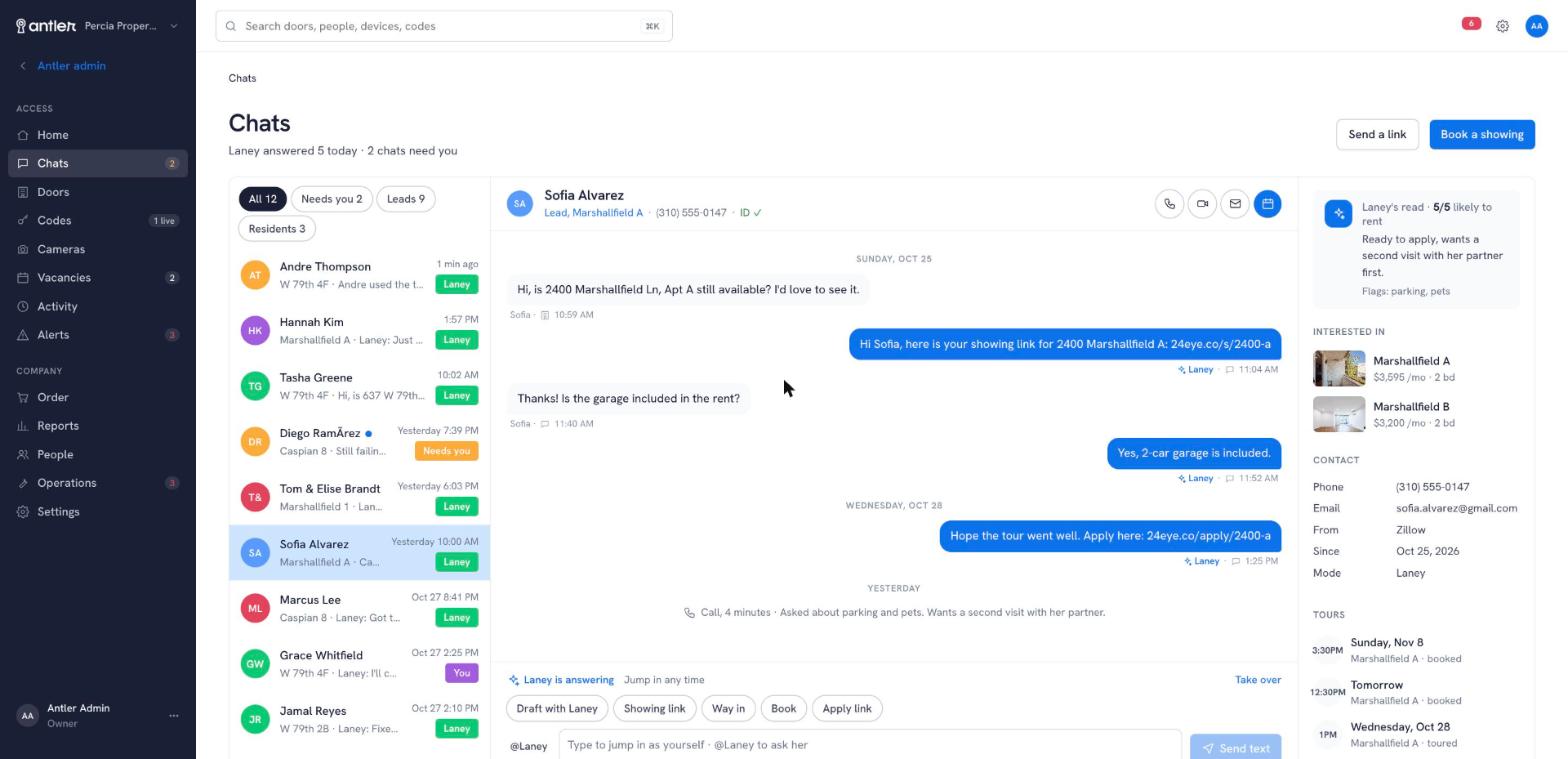Choose the Showing link quick action
This screenshot has height=759, width=1568.
[x=654, y=709]
